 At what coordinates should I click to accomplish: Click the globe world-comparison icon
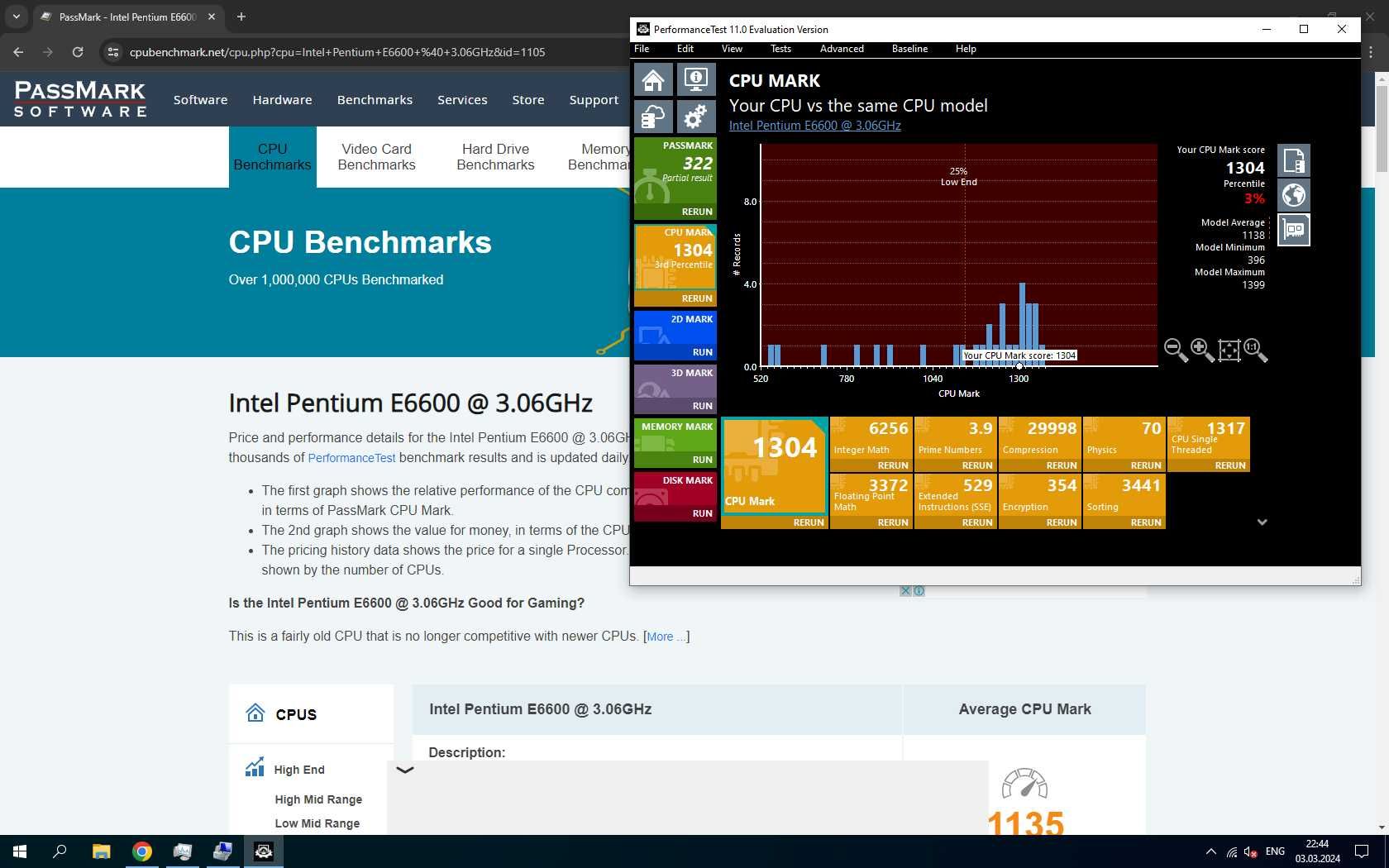[1294, 195]
